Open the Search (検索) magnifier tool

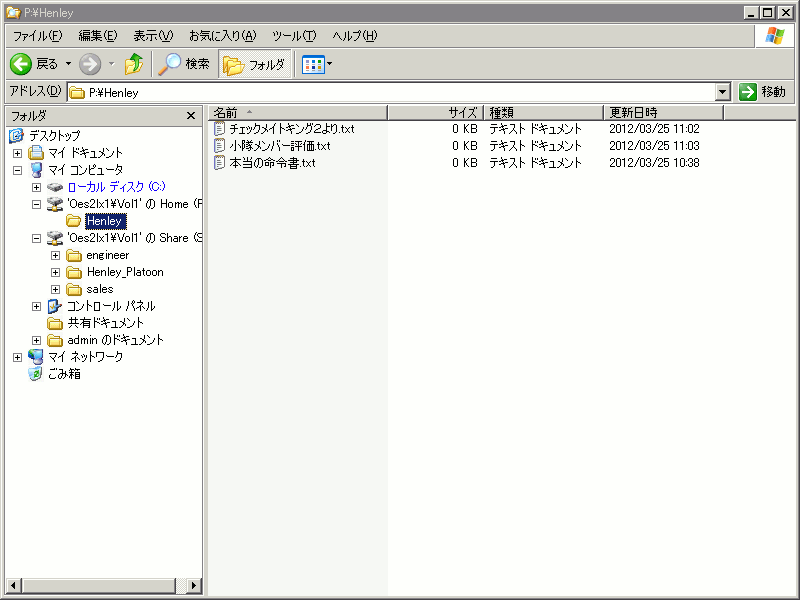click(184, 64)
